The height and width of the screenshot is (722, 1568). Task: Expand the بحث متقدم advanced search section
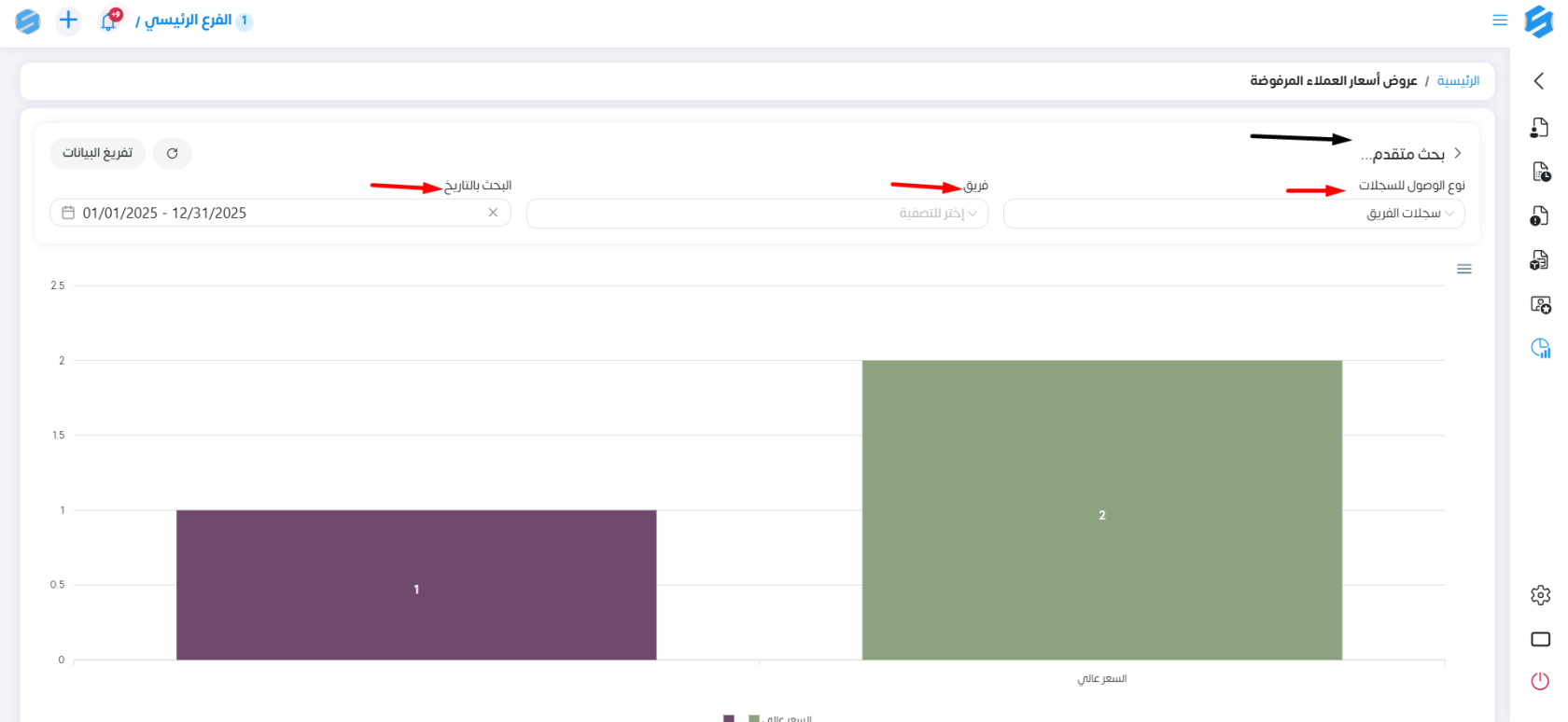pos(1409,154)
